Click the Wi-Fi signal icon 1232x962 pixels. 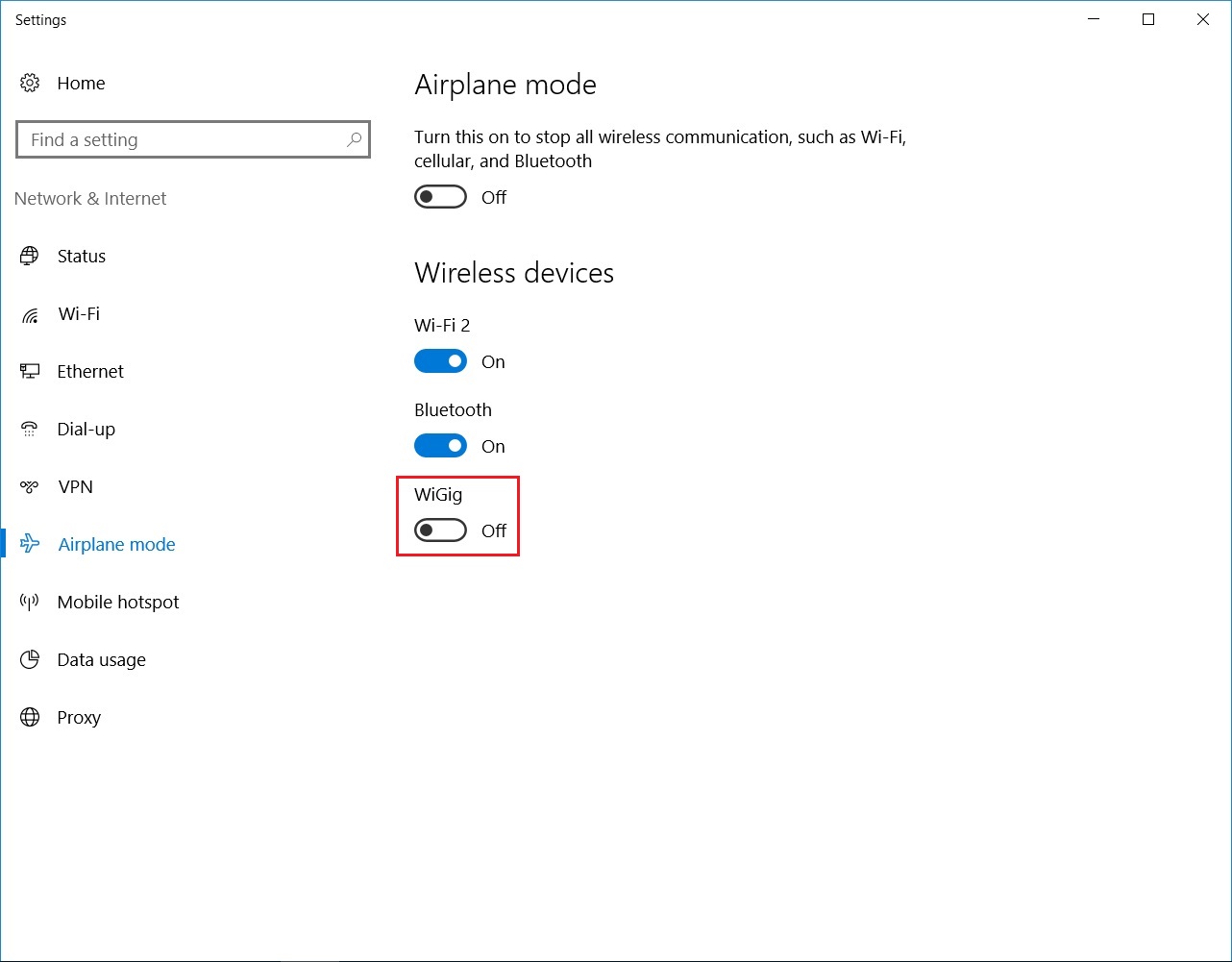(x=30, y=314)
